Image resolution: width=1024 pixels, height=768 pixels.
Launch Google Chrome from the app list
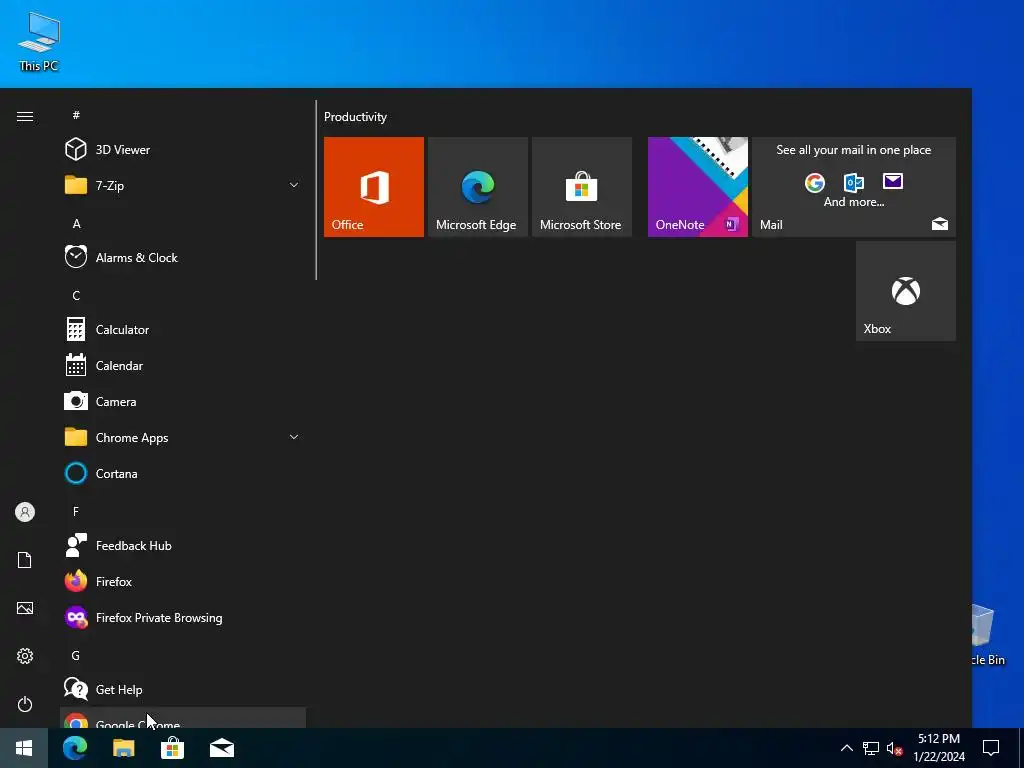coord(183,718)
